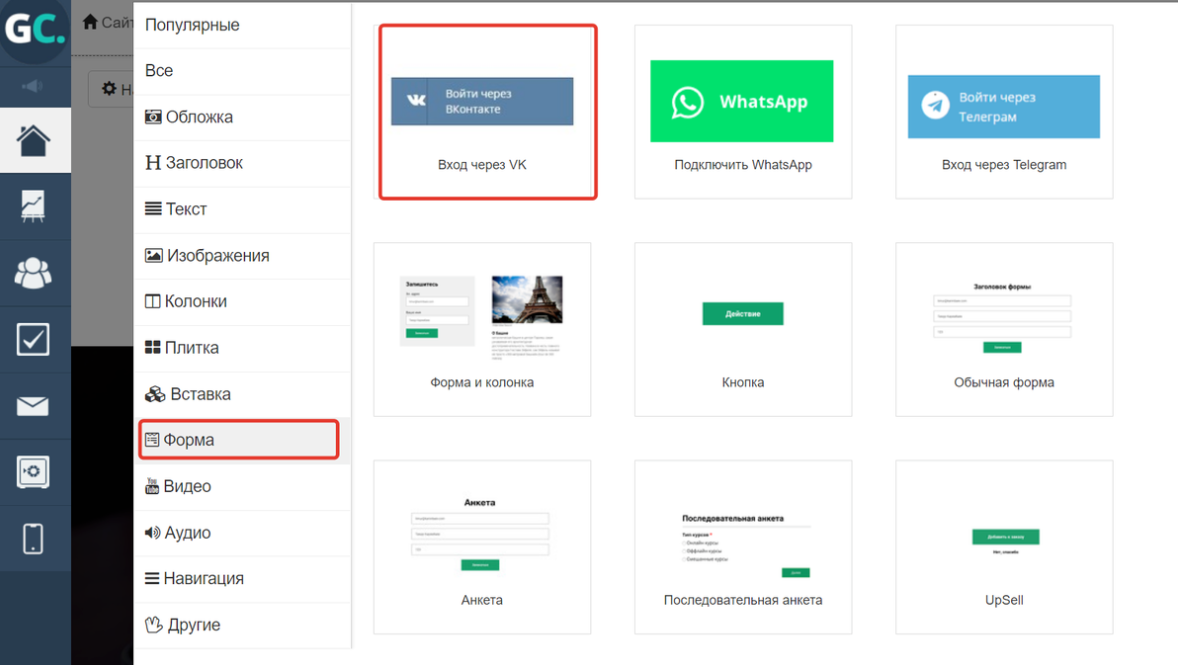This screenshot has height=665, width=1178.
Task: Choose the Вход через Telegram block
Action: pyautogui.click(x=1004, y=112)
